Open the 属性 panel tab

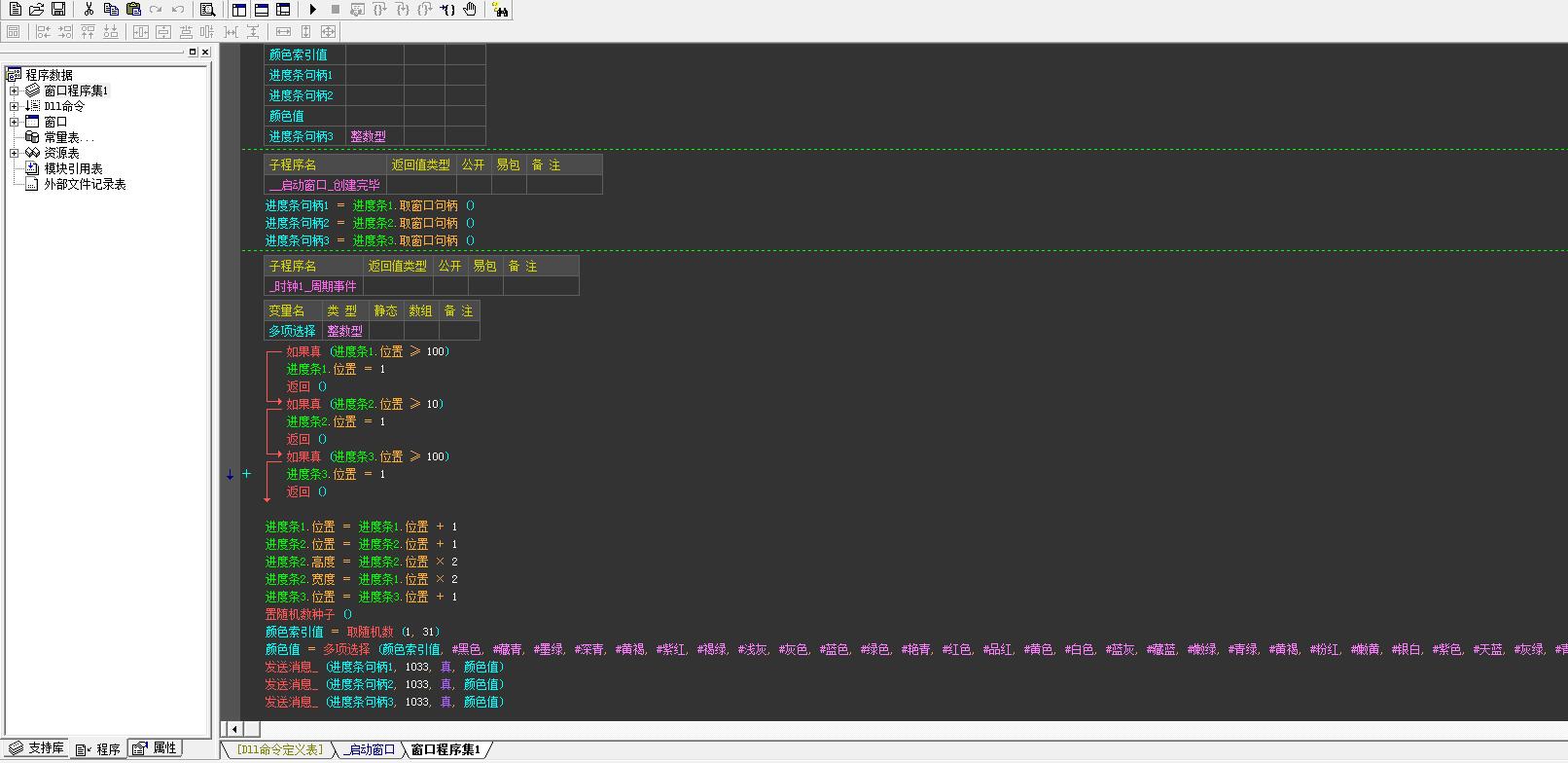point(156,748)
